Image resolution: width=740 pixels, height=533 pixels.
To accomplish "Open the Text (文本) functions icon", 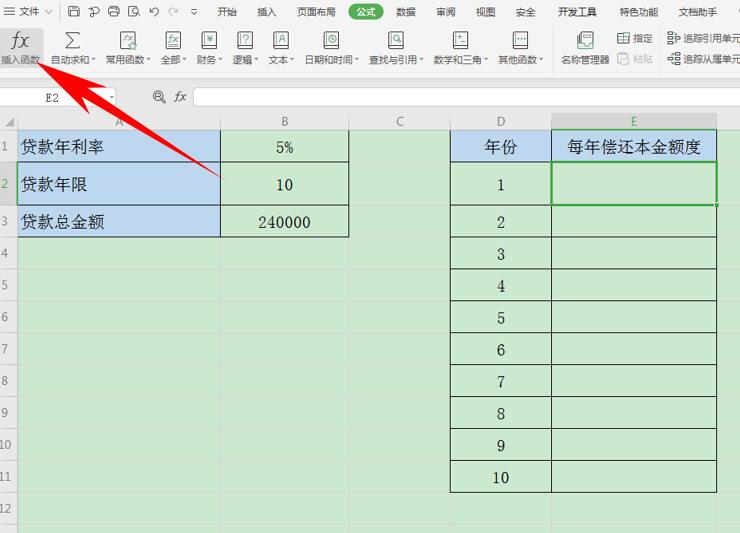I will click(x=281, y=41).
